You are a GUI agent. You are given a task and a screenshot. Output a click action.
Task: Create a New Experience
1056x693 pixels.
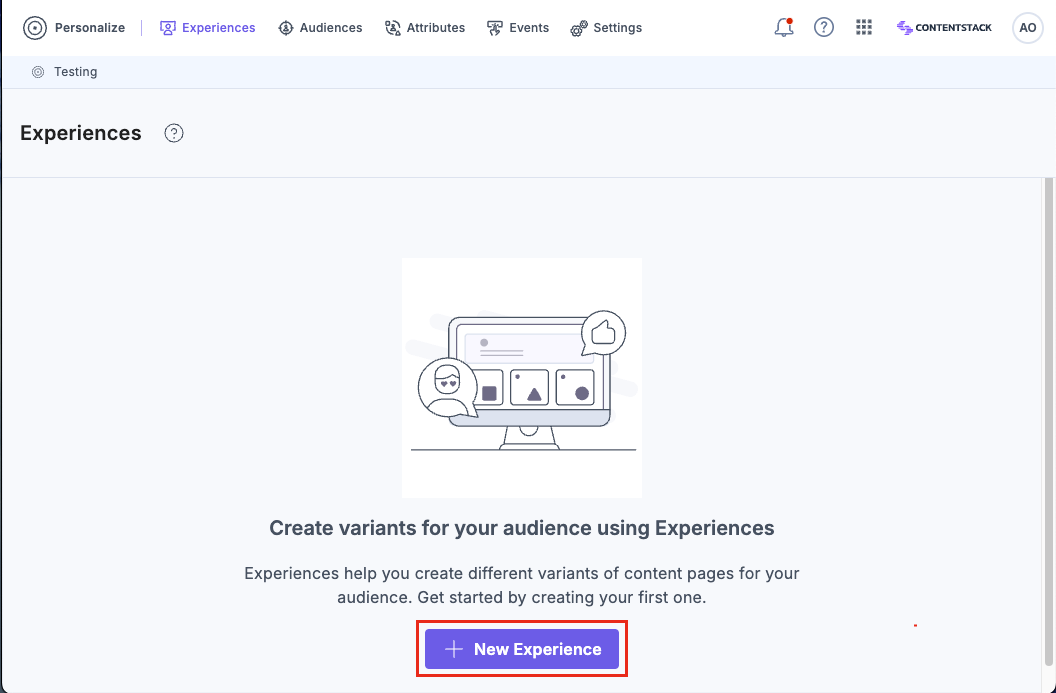(x=521, y=649)
